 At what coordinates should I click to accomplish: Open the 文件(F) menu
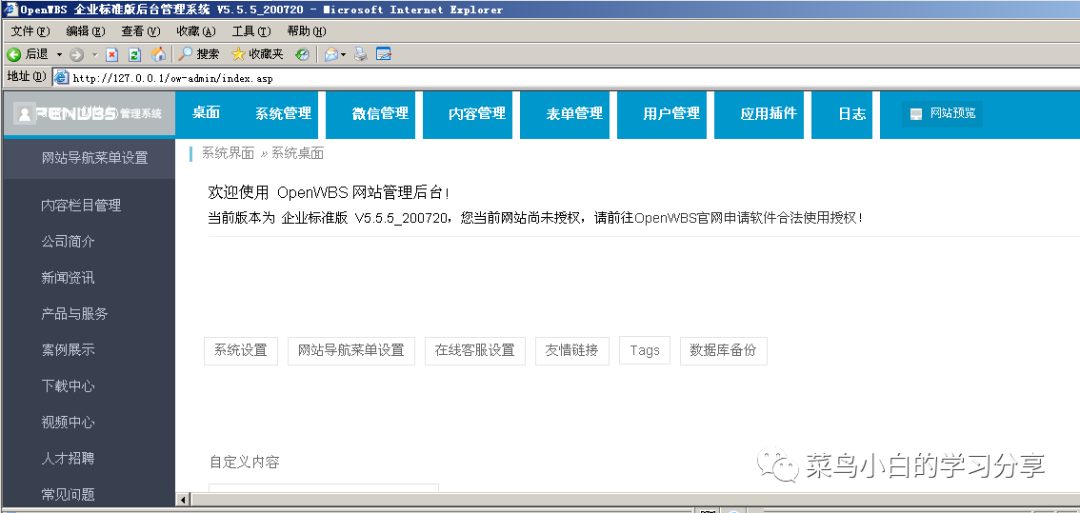pyautogui.click(x=30, y=32)
